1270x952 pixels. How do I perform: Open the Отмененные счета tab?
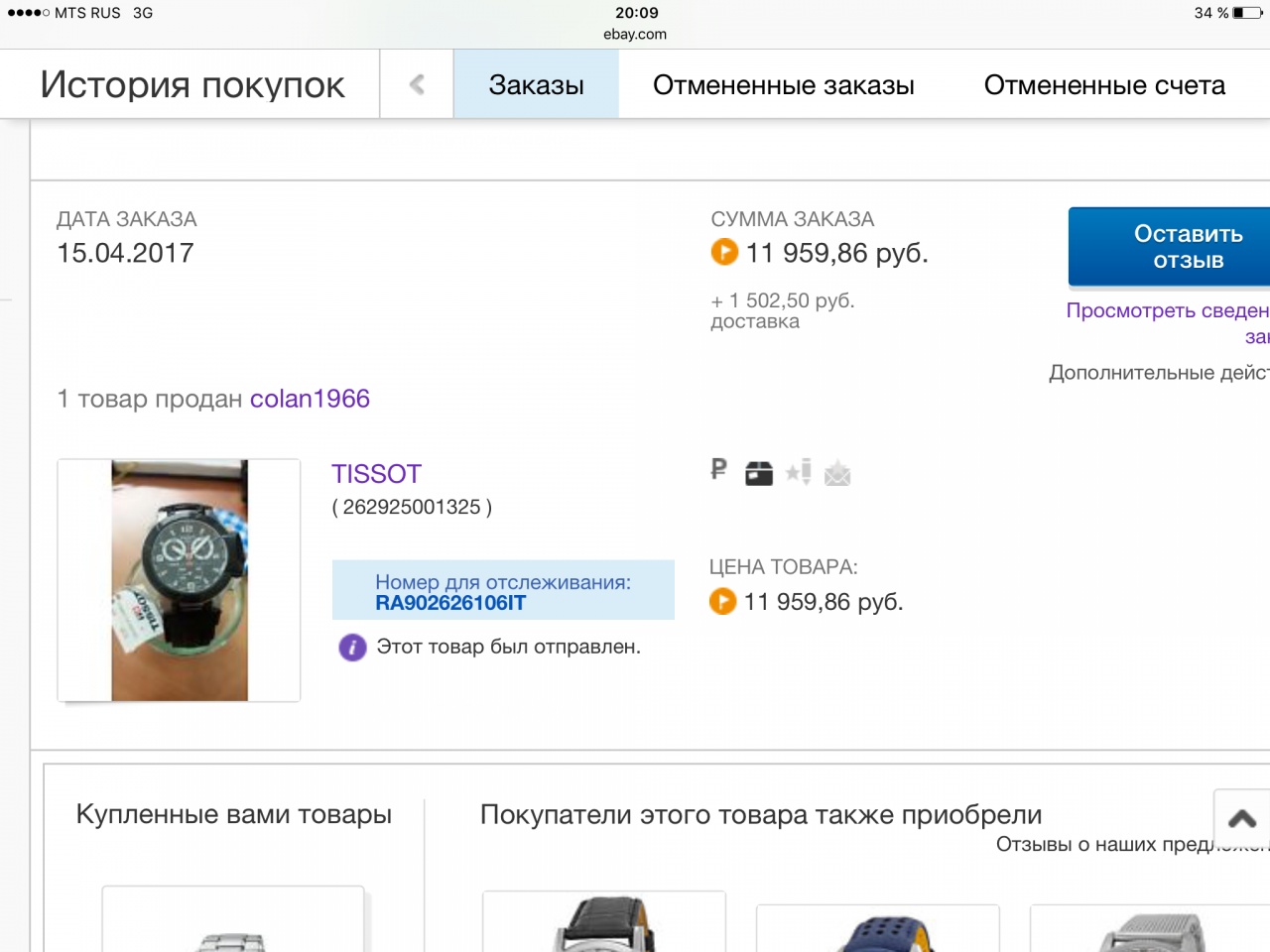coord(1103,85)
